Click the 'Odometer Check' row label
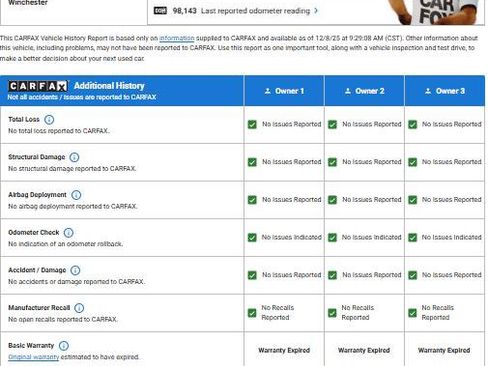Image resolution: width=488 pixels, height=366 pixels. click(x=33, y=232)
